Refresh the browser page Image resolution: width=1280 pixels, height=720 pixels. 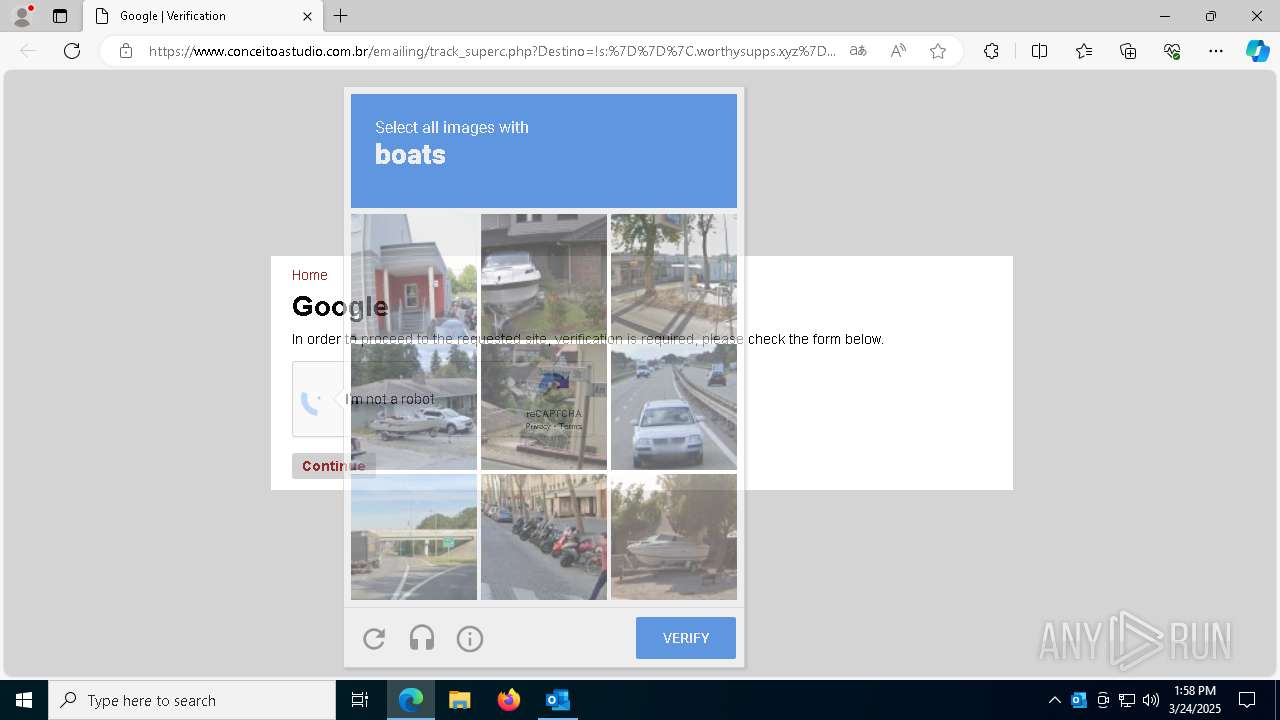[72, 51]
